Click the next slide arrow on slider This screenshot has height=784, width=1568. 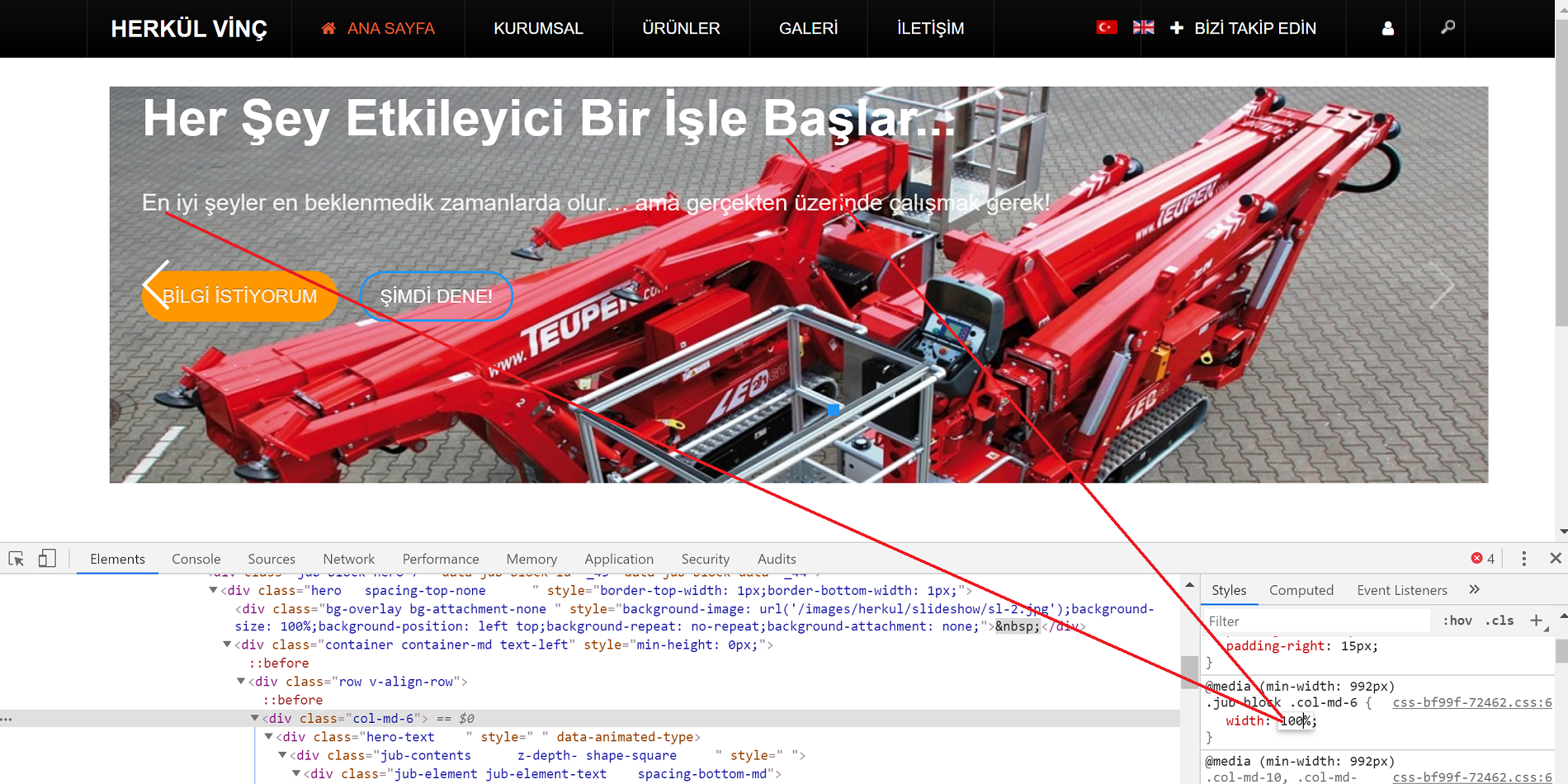pyautogui.click(x=1441, y=286)
